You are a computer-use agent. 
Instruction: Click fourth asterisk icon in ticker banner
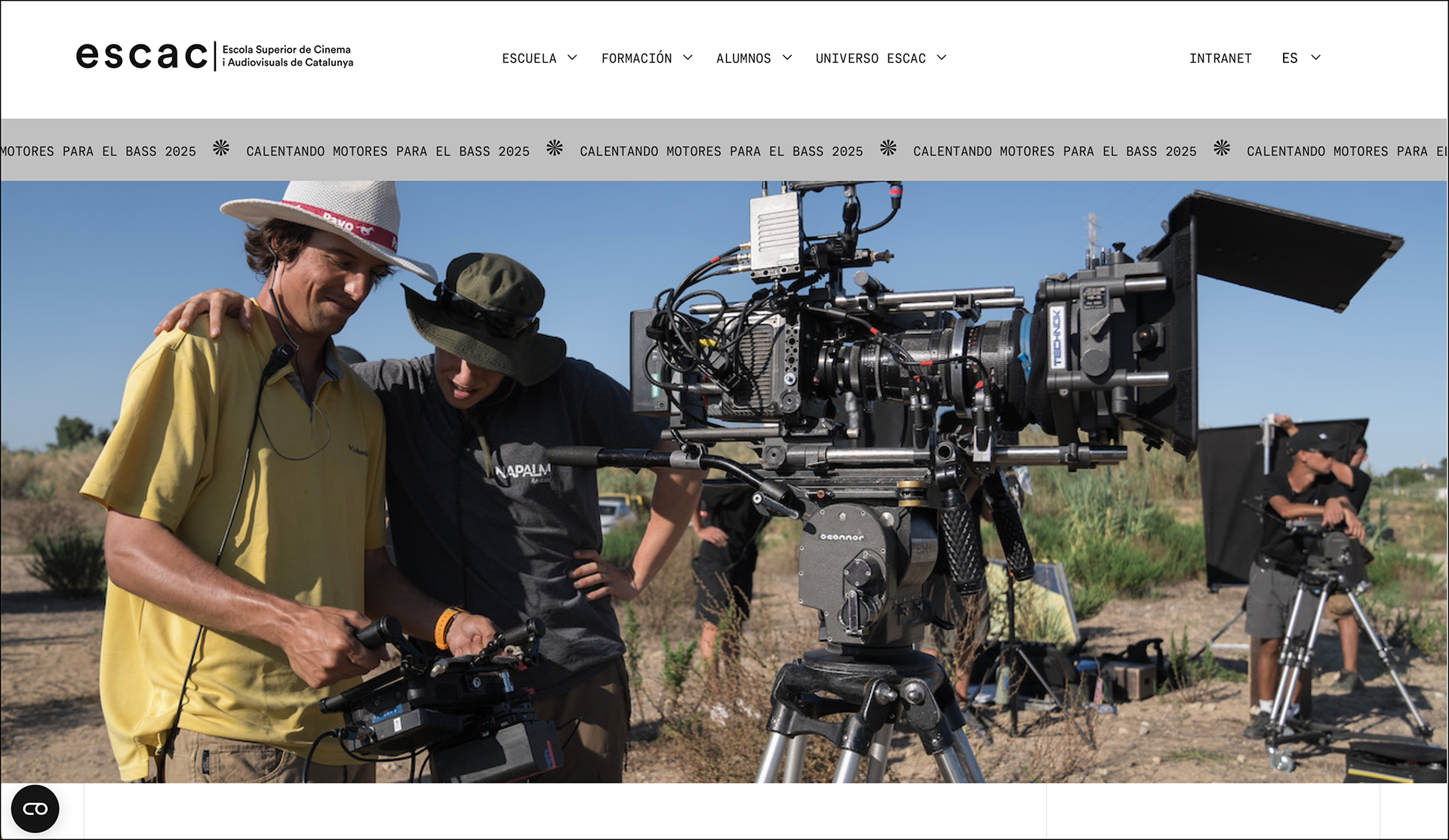(1222, 148)
